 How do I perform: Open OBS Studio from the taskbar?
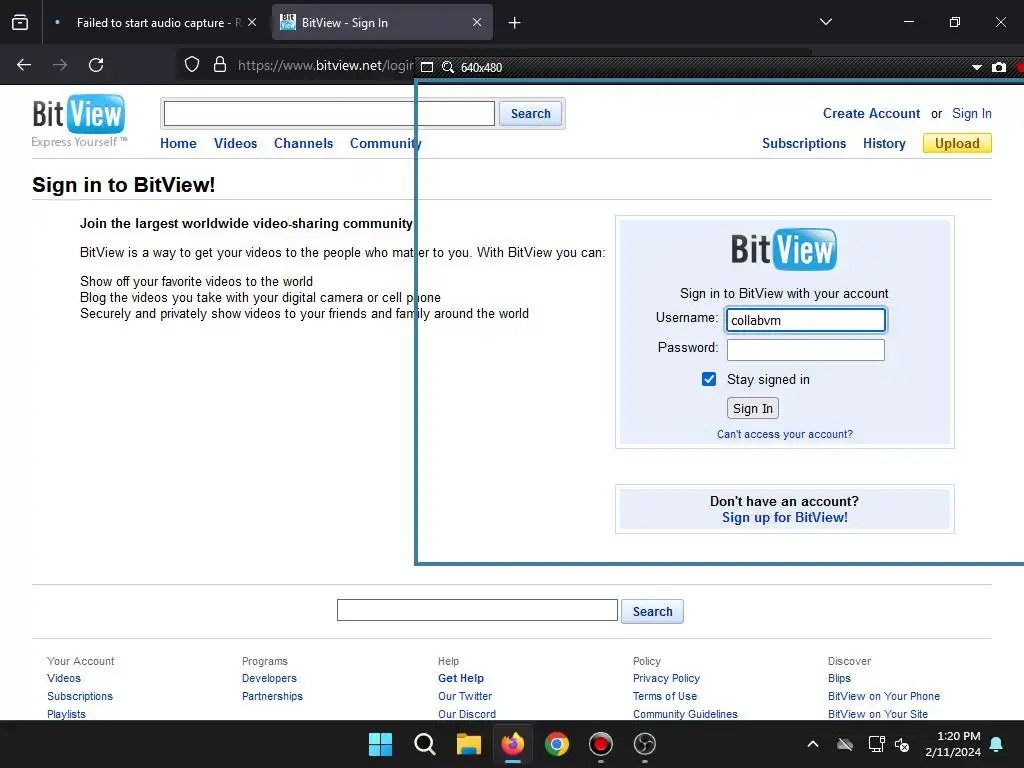[645, 744]
